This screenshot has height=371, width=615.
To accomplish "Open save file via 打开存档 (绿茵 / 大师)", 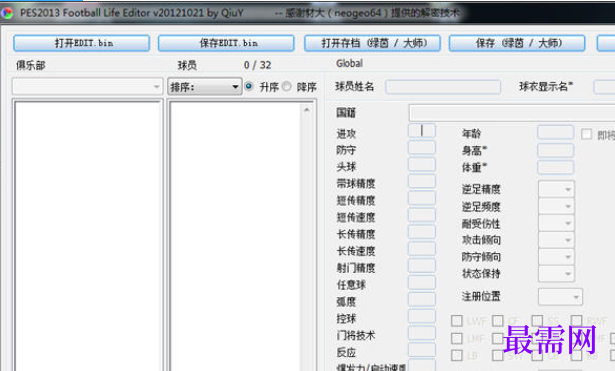I will click(x=372, y=43).
